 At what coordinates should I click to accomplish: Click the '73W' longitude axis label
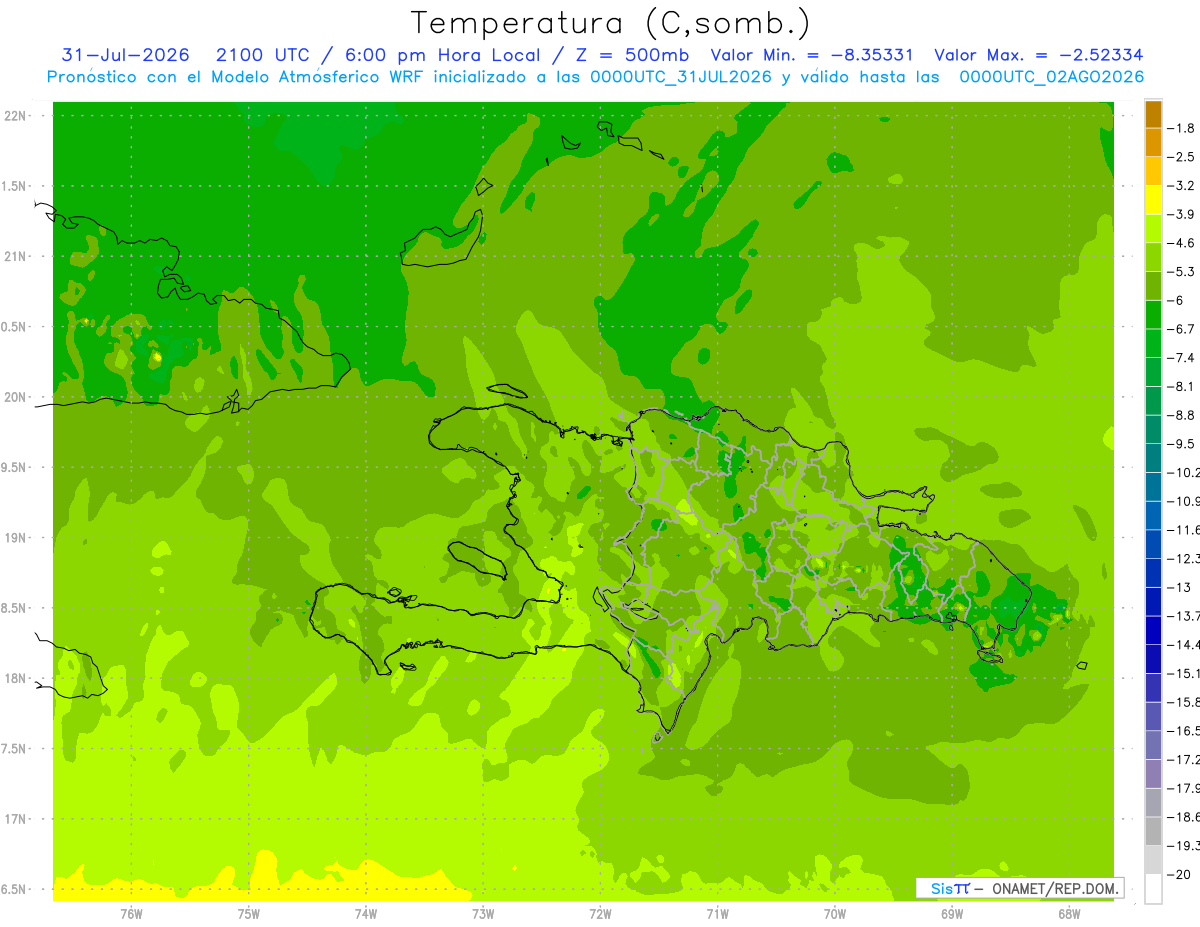pyautogui.click(x=483, y=913)
